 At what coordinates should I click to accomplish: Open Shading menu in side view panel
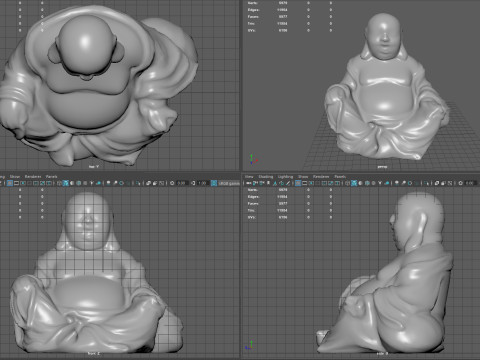tap(266, 177)
